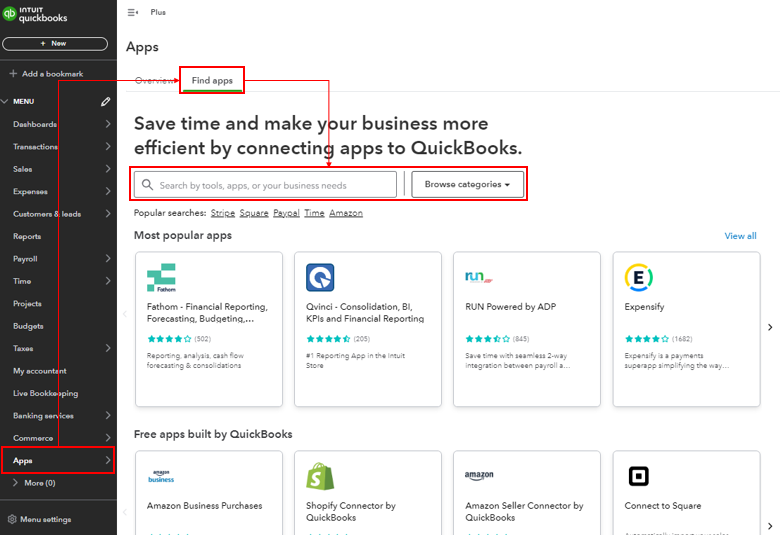The height and width of the screenshot is (535, 780).
Task: Open Reports in the left menu
Action: coord(27,237)
